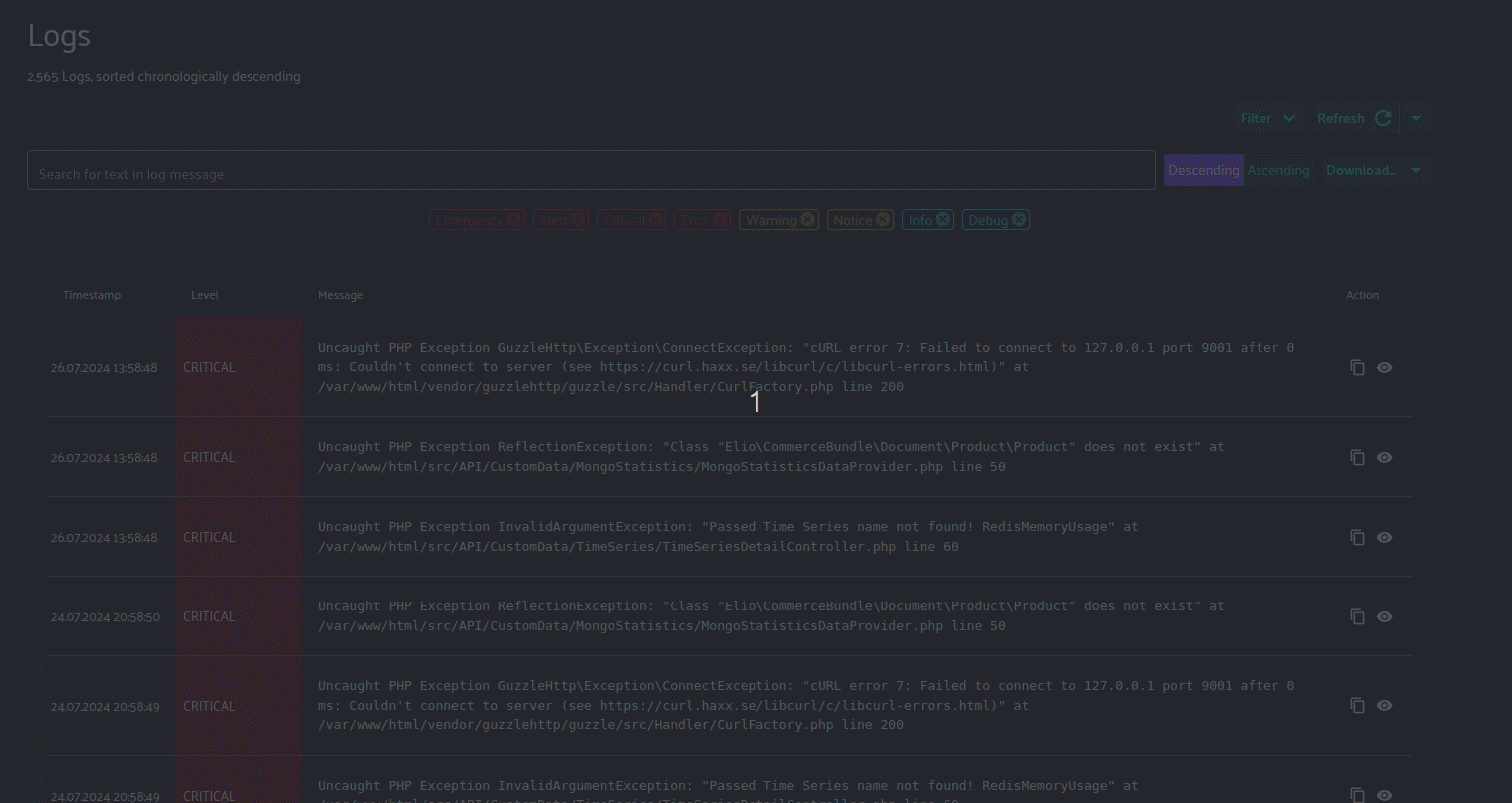The image size is (1512, 803).
Task: View details of 26.07.2024 GuzzleHttp ConnectException log
Action: pos(1384,367)
